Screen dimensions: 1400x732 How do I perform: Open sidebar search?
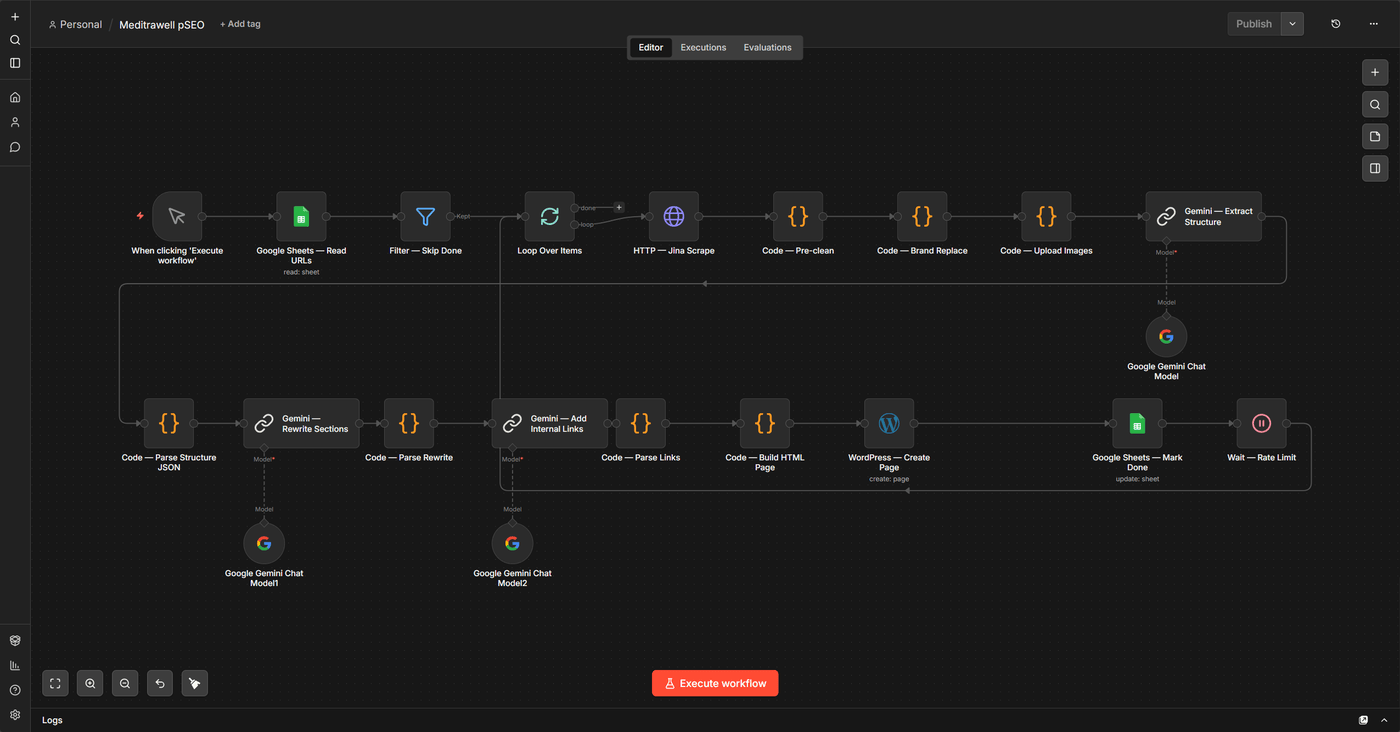point(15,40)
